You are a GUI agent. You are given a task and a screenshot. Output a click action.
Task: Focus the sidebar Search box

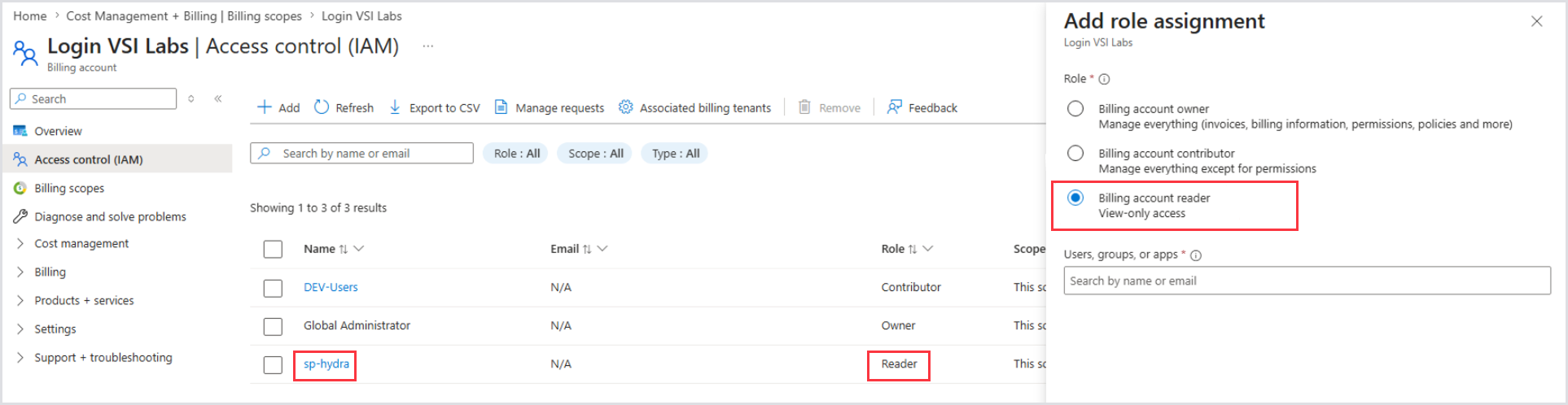click(93, 98)
